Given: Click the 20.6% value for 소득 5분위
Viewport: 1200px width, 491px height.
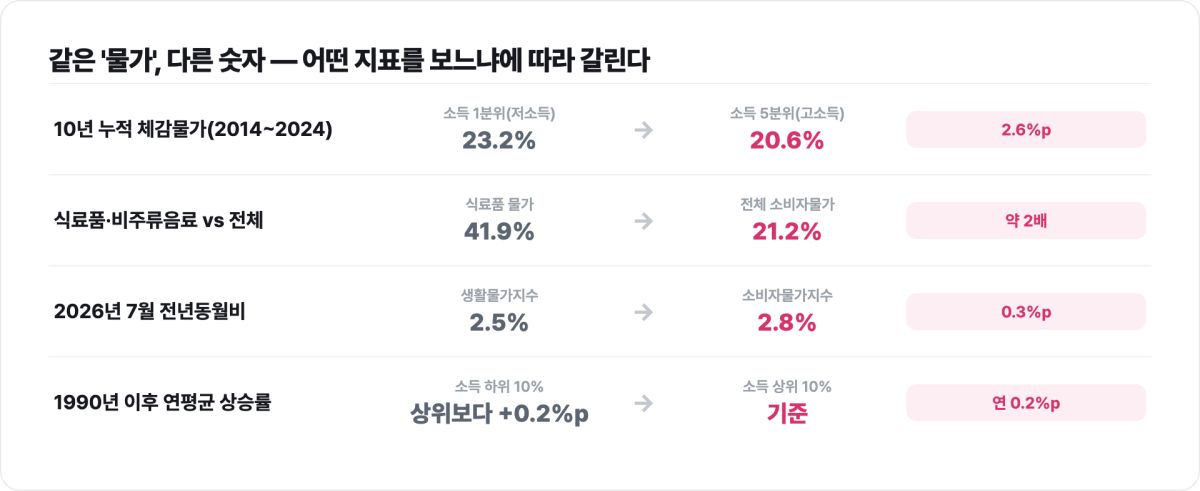Looking at the screenshot, I should [x=787, y=141].
